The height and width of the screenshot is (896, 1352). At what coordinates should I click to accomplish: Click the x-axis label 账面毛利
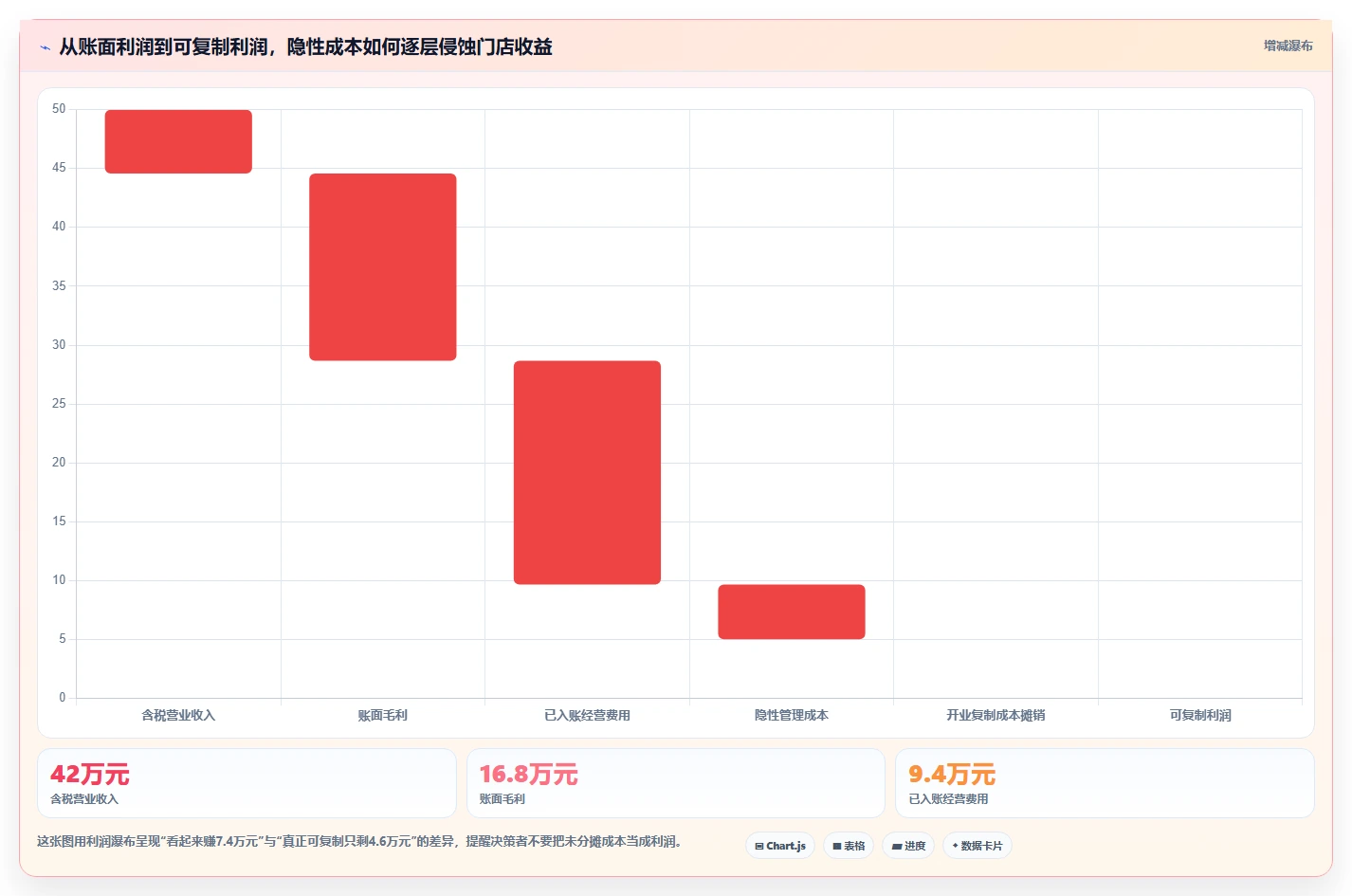[383, 715]
